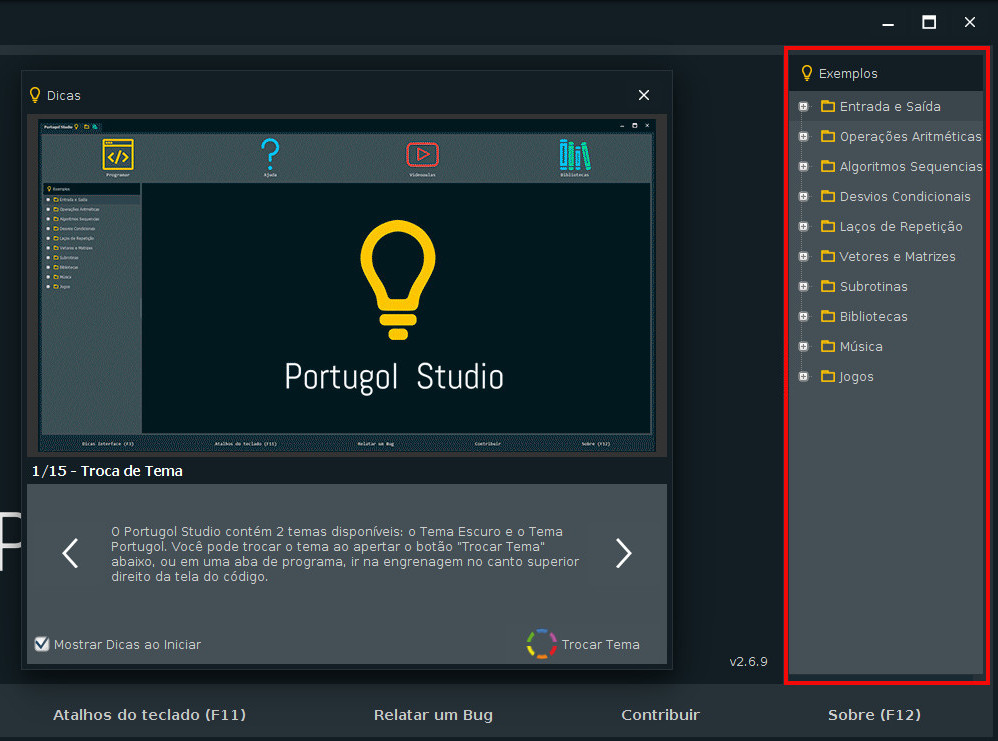Click the Laços de Repetição folder icon
The width and height of the screenshot is (998, 741).
pyautogui.click(x=827, y=226)
